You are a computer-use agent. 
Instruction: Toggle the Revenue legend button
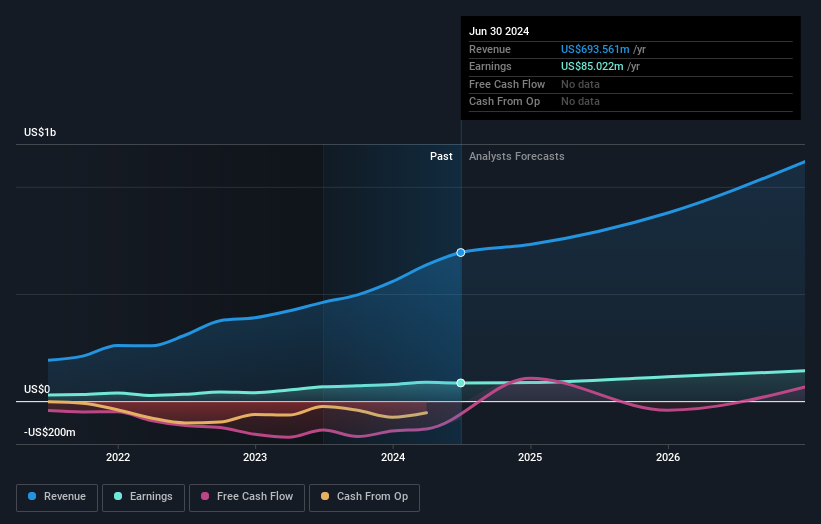coord(57,497)
